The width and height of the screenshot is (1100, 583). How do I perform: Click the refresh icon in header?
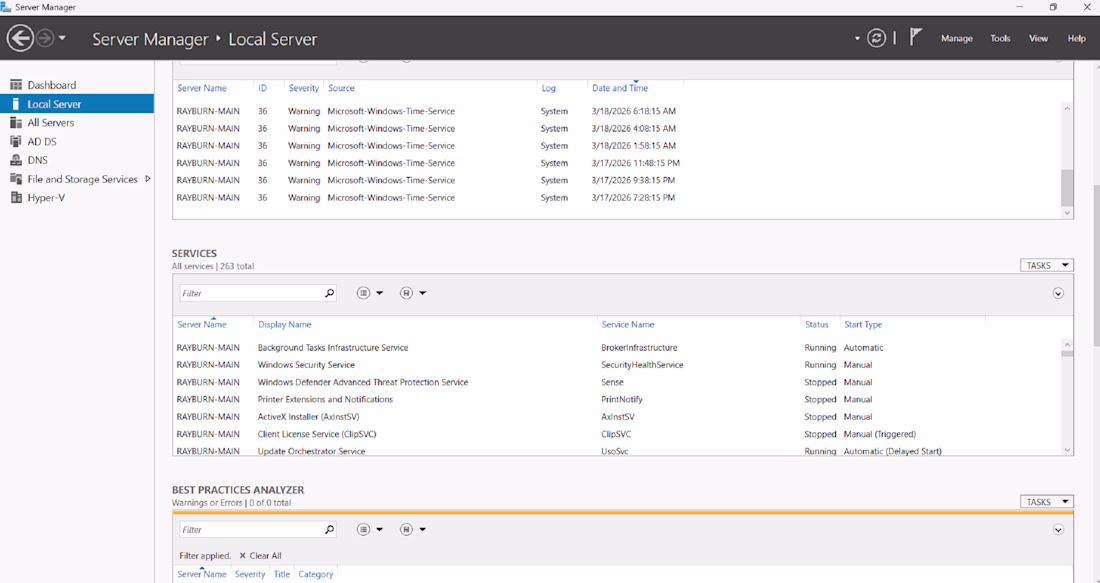876,38
